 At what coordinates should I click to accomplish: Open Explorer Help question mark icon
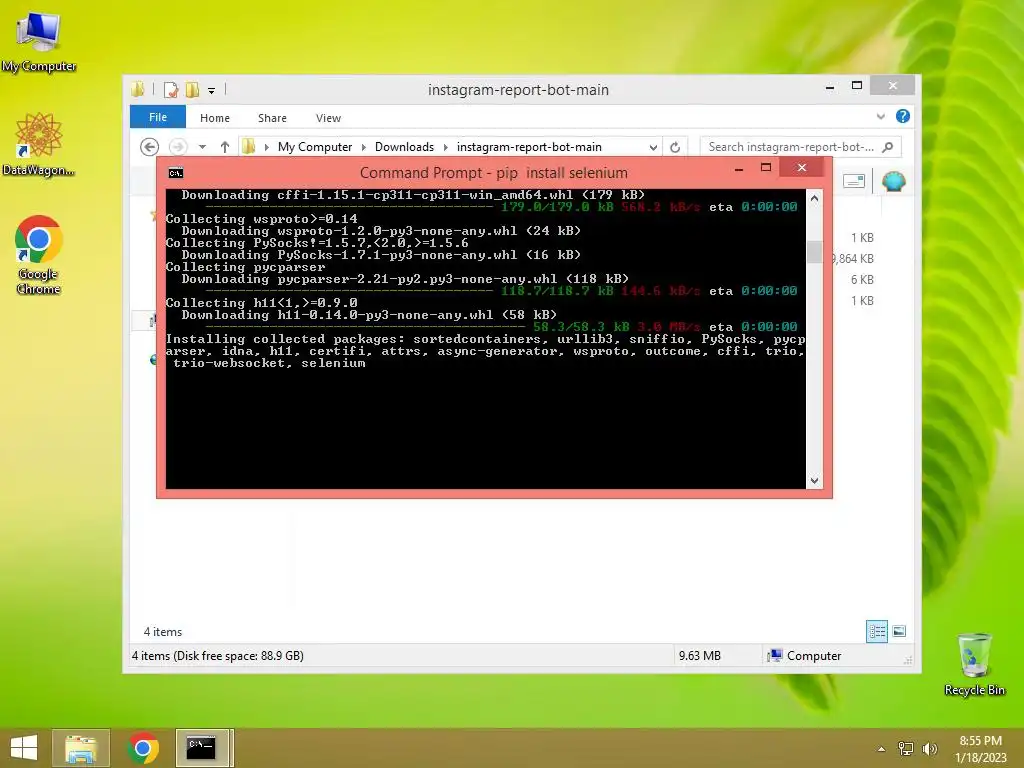903,116
